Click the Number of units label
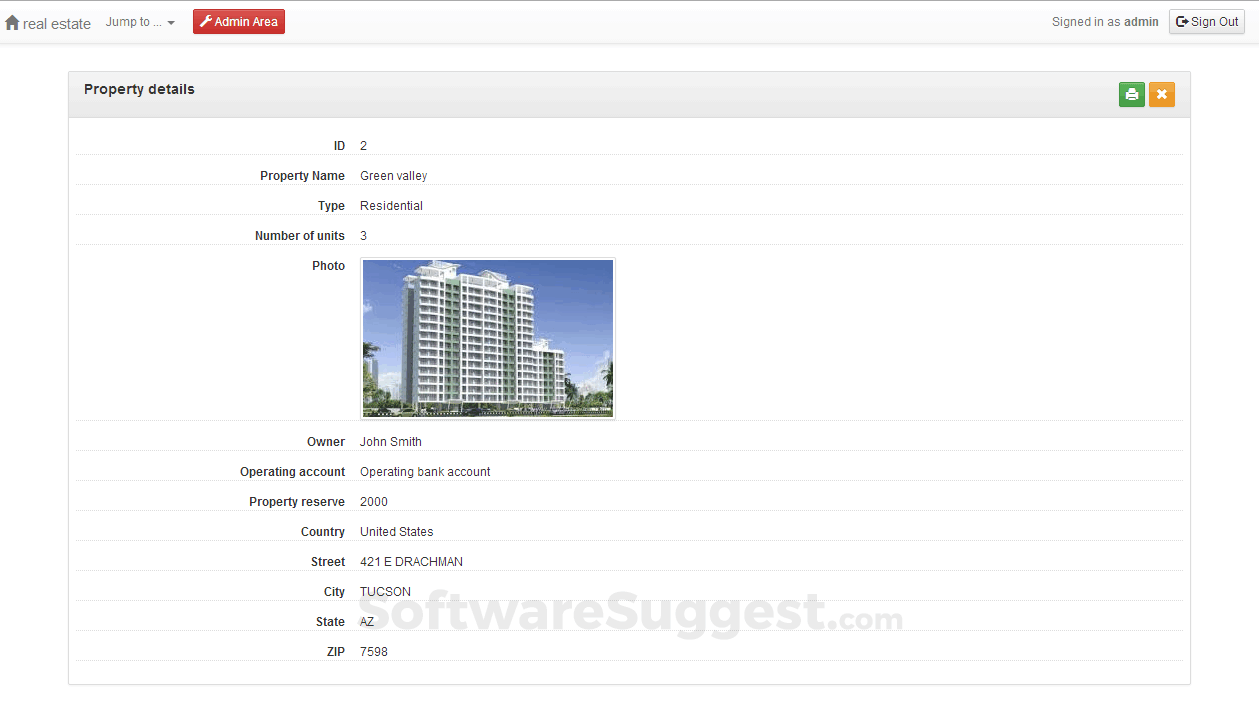 tap(300, 236)
